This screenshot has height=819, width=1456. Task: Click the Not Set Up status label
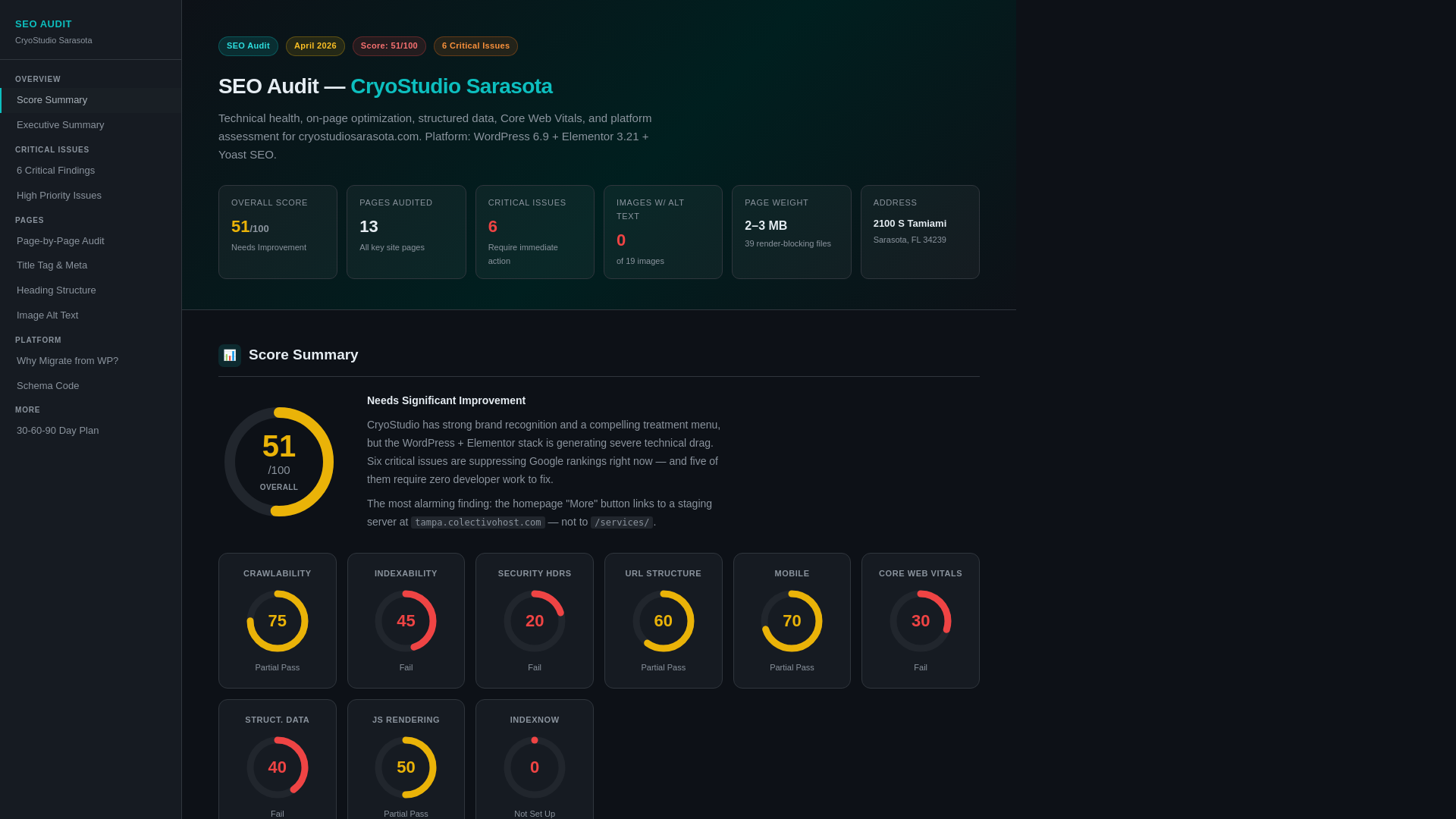coord(535,814)
